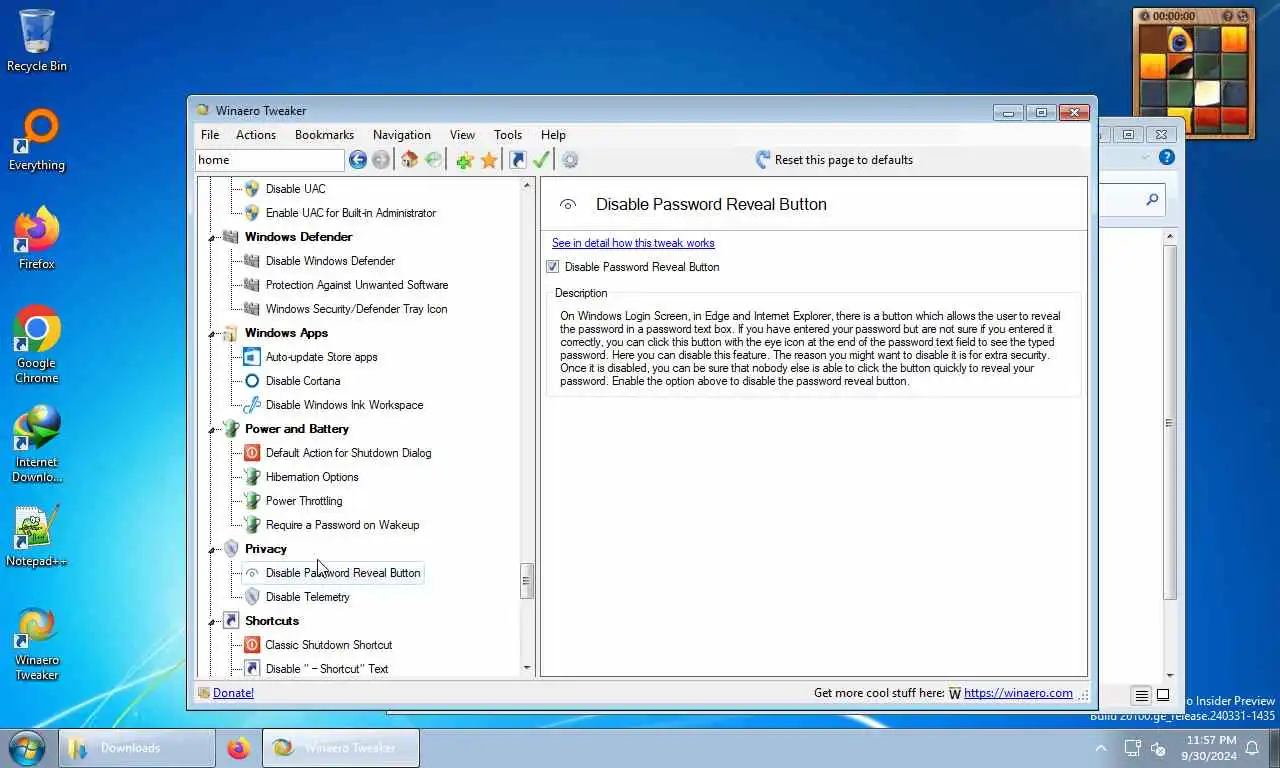1280x768 pixels.
Task: Collapse the Shortcuts tree group
Action: (x=212, y=622)
